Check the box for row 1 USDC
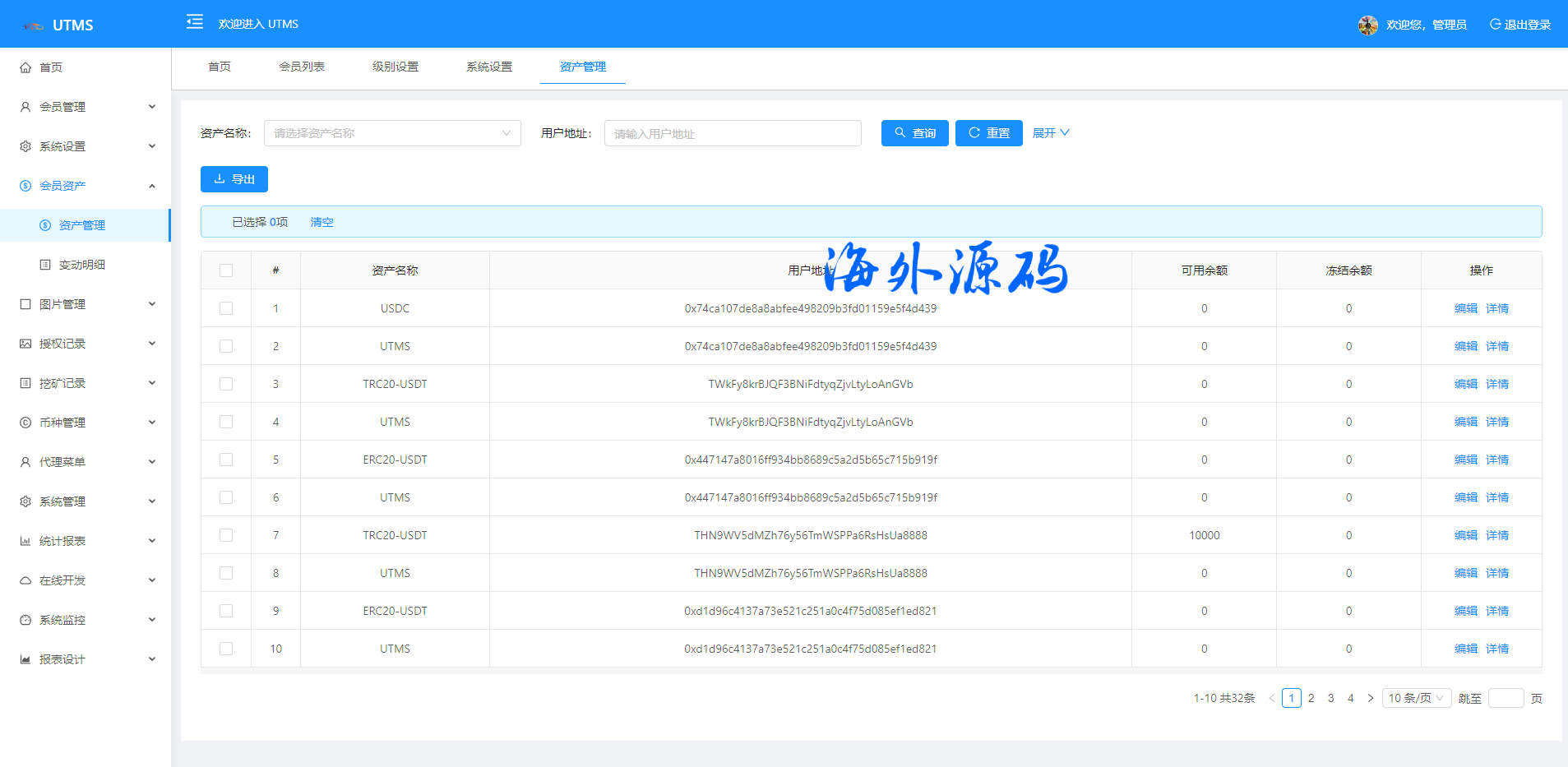Screen dimensions: 1568x767 [226, 308]
